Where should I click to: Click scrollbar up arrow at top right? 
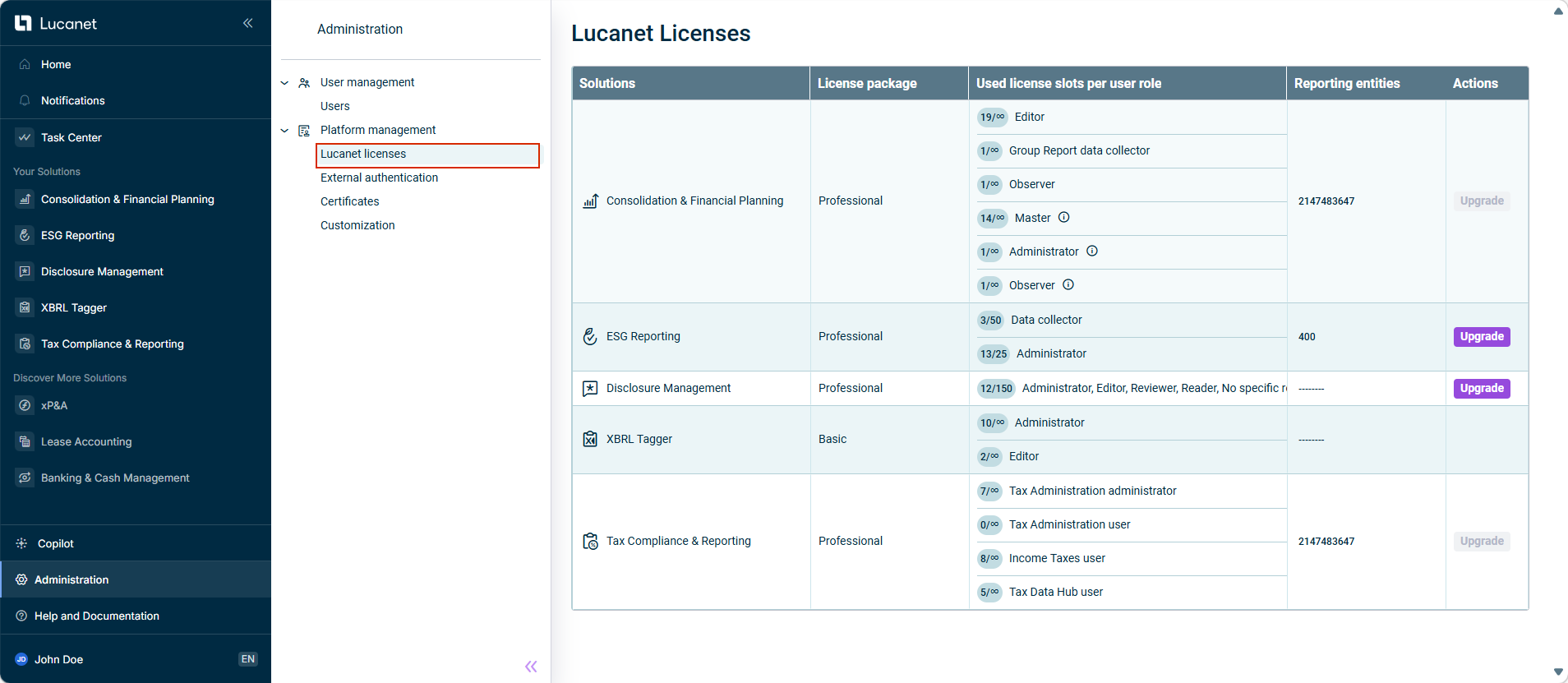1558,11
